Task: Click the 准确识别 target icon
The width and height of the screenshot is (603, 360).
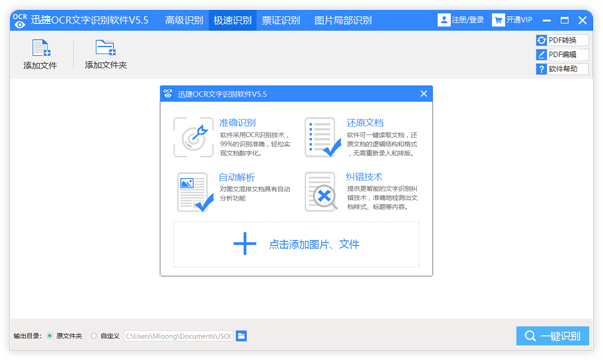Action: (193, 137)
